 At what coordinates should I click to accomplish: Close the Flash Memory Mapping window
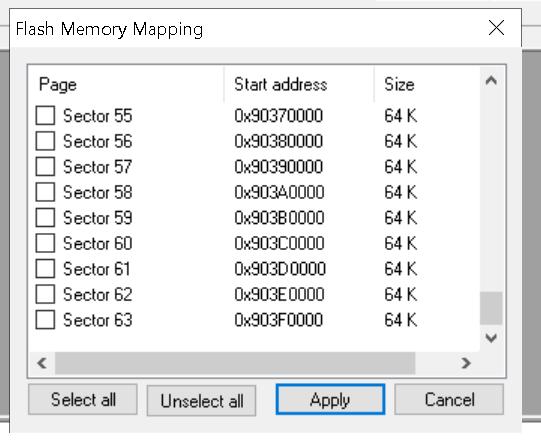(x=496, y=28)
